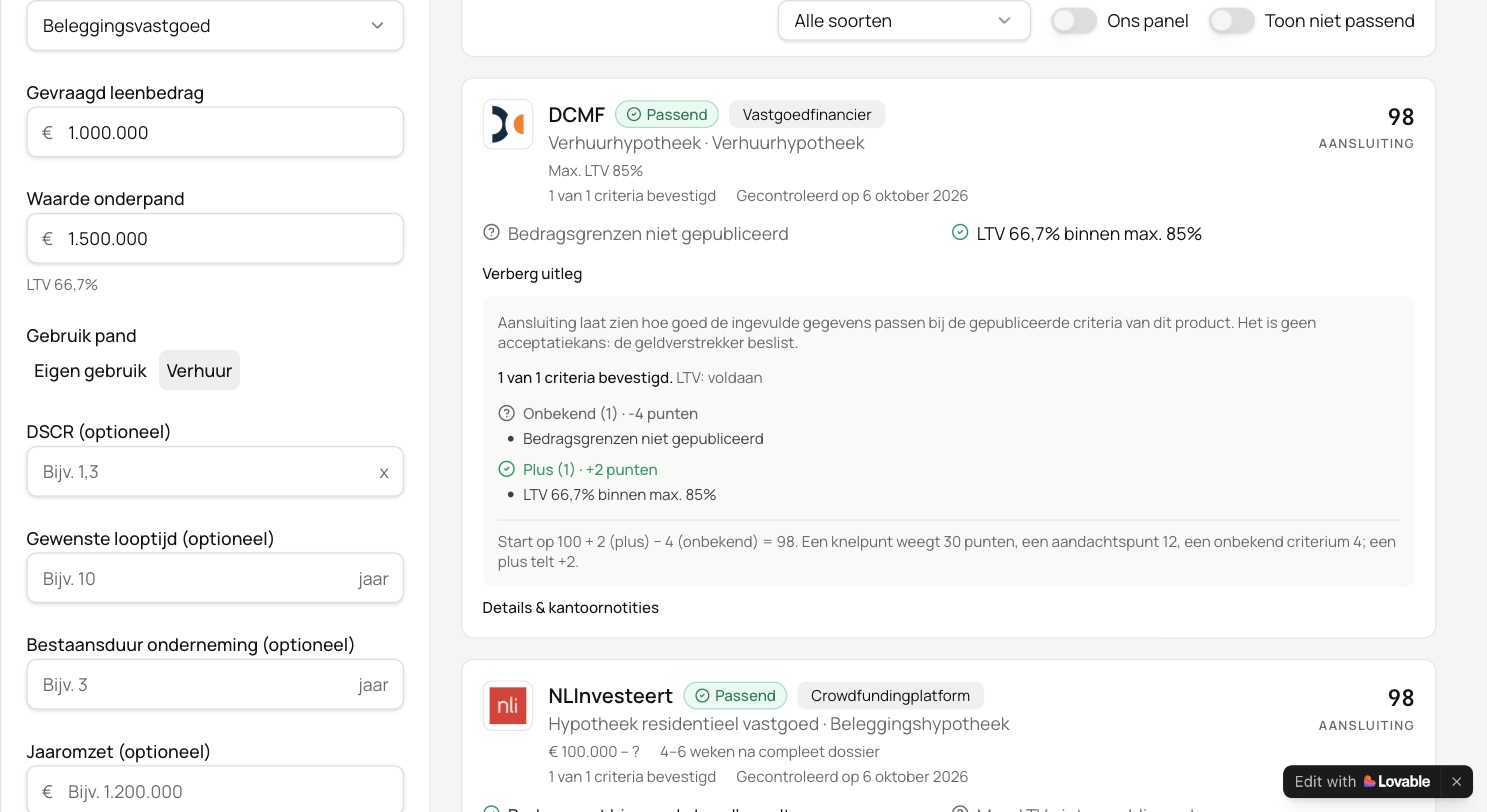Collapse explanation via Verberg uitleg
Viewport: 1487px width, 812px height.
point(532,274)
